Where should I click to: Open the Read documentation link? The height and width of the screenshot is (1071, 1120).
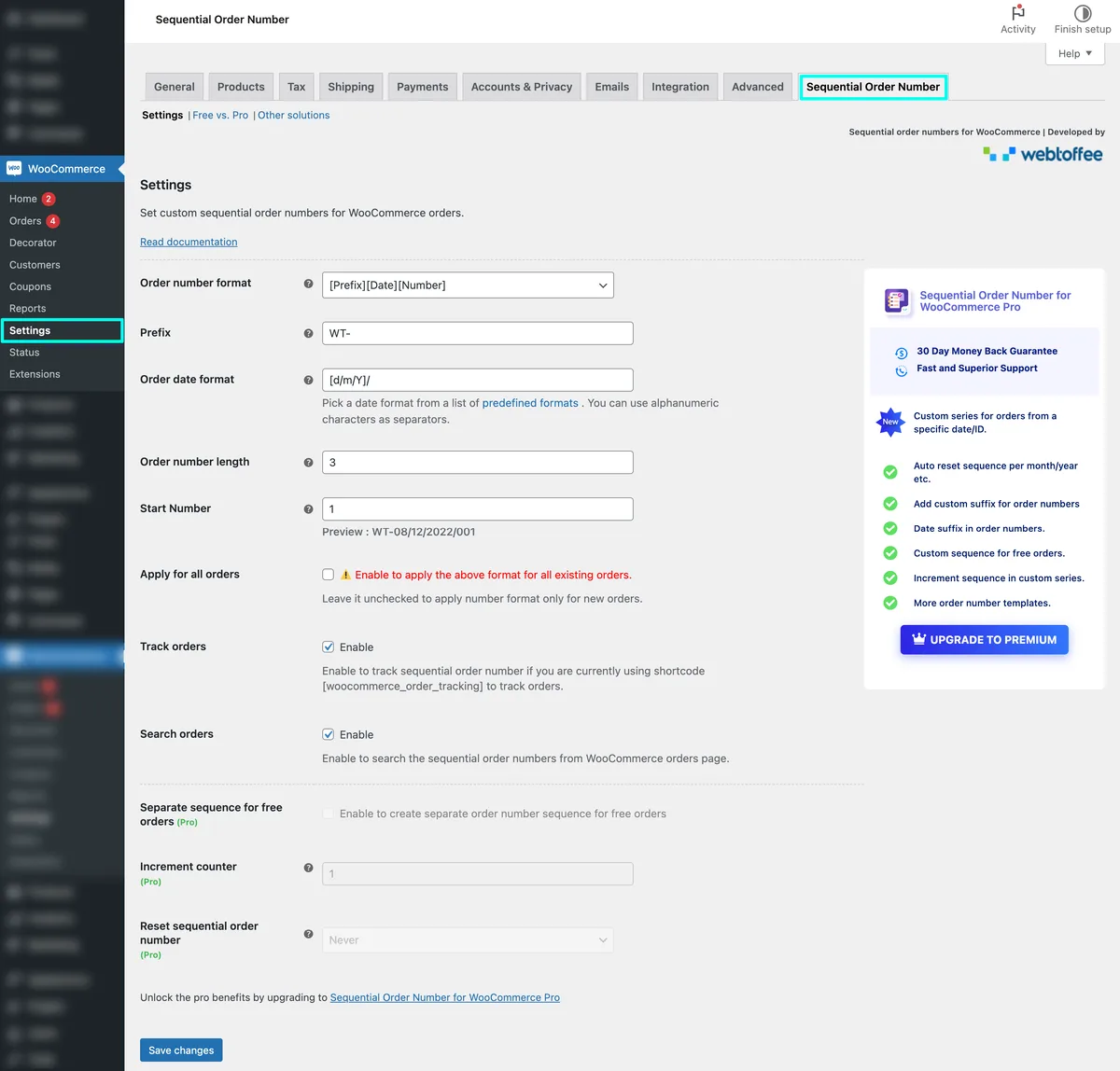[189, 242]
